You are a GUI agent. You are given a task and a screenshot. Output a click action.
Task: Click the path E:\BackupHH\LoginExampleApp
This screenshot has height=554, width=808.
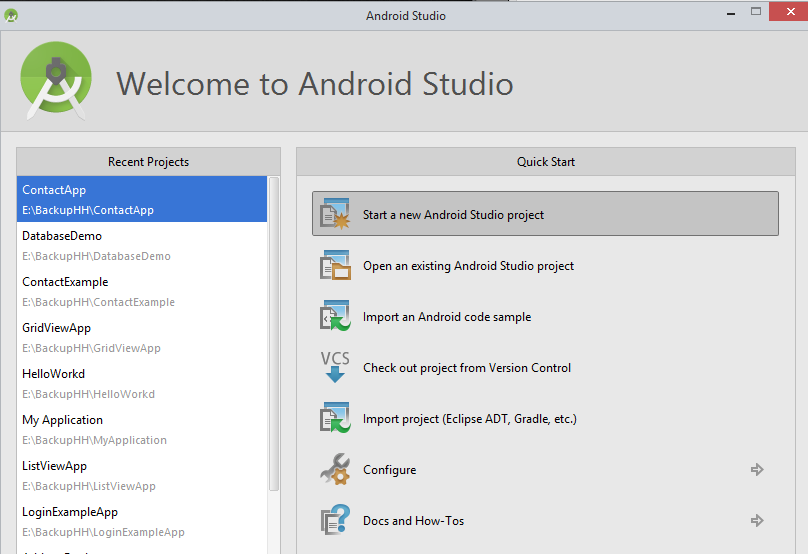pos(103,532)
